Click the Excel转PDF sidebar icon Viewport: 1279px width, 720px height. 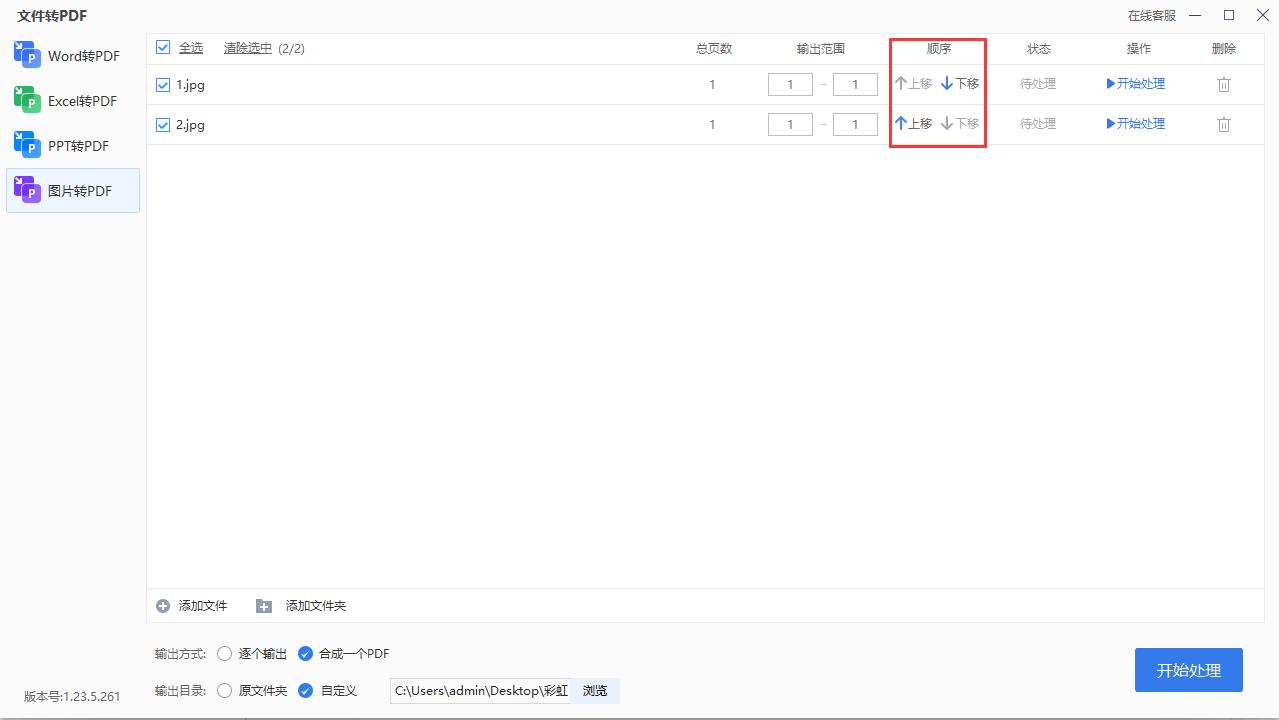(27, 100)
